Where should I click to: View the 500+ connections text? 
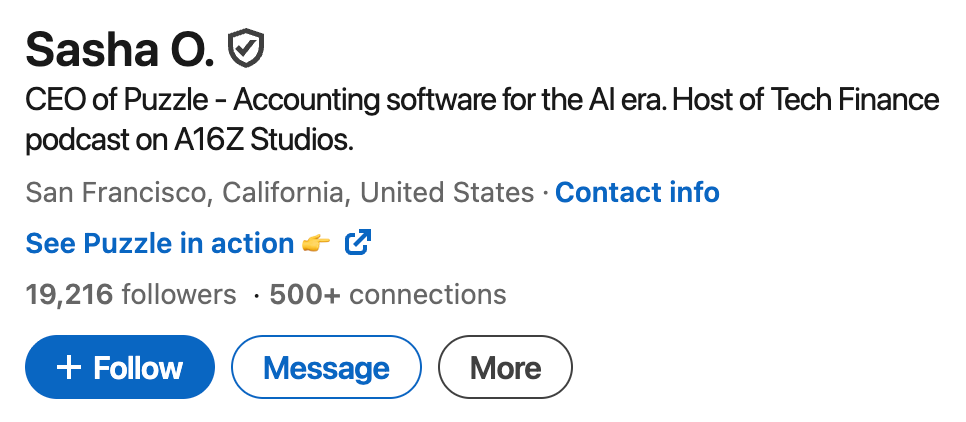pos(388,295)
